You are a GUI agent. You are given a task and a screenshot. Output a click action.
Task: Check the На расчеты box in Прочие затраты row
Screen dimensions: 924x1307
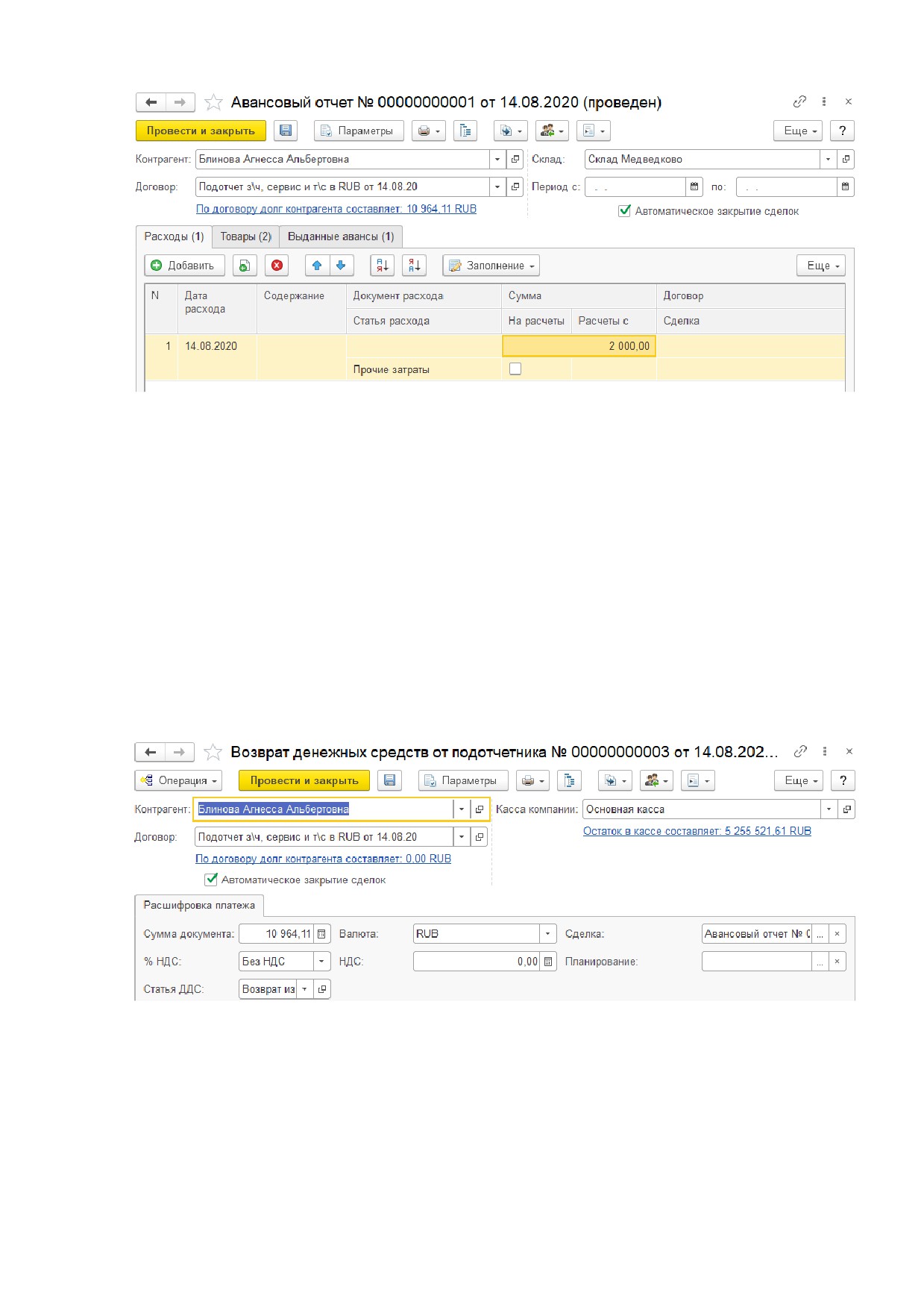click(515, 369)
